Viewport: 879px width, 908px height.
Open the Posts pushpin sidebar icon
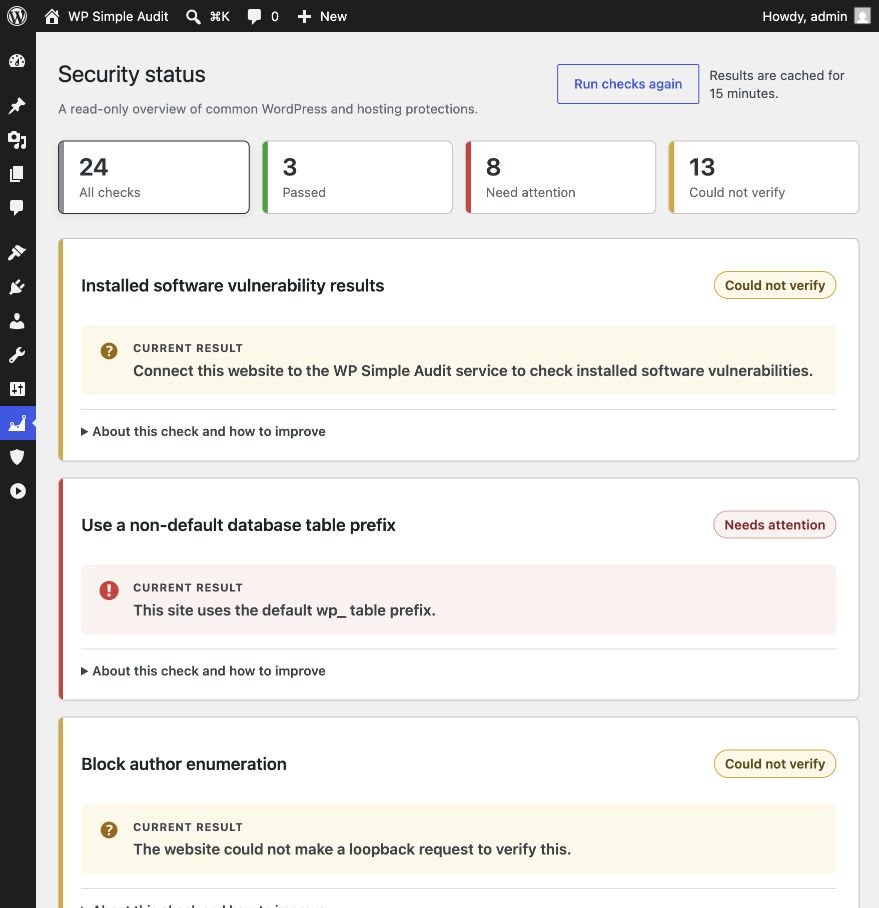[17, 105]
